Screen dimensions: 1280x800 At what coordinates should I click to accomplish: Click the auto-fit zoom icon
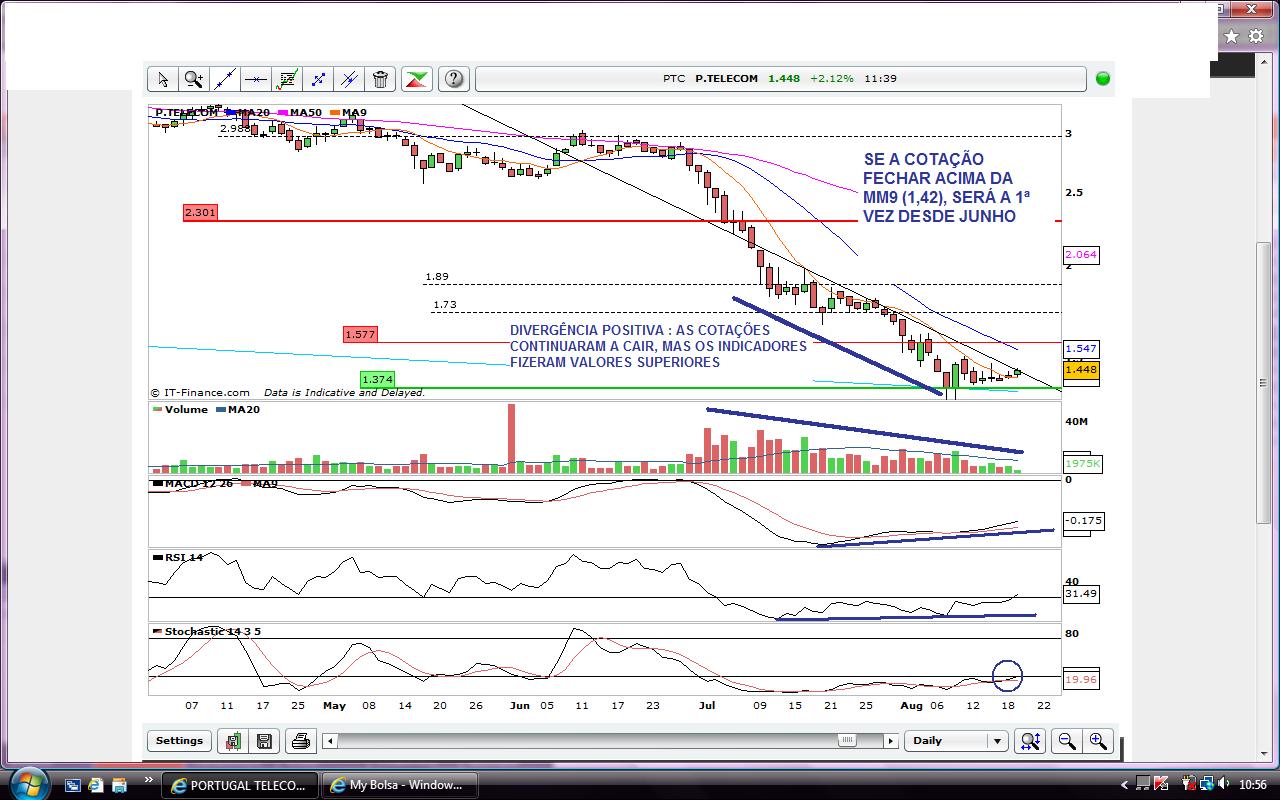[x=1030, y=741]
